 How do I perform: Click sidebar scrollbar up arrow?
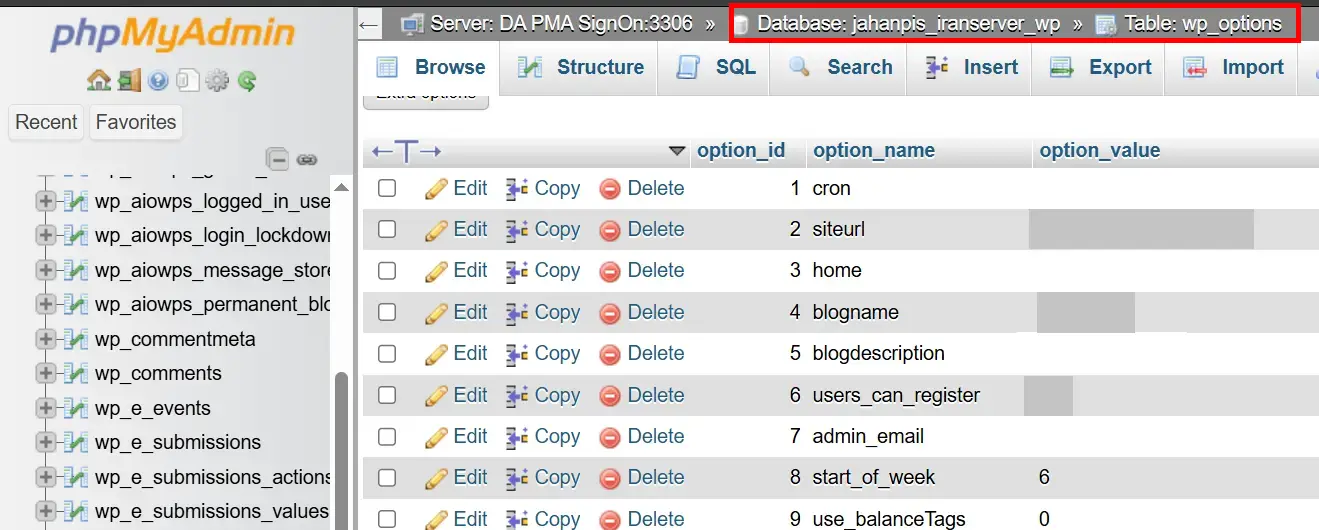tap(341, 188)
